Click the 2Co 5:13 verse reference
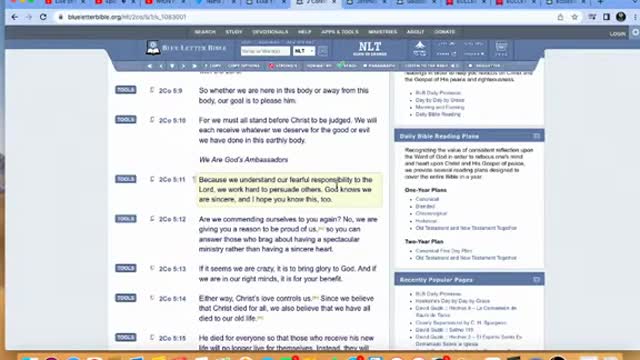The height and width of the screenshot is (360, 640). click(x=172, y=269)
